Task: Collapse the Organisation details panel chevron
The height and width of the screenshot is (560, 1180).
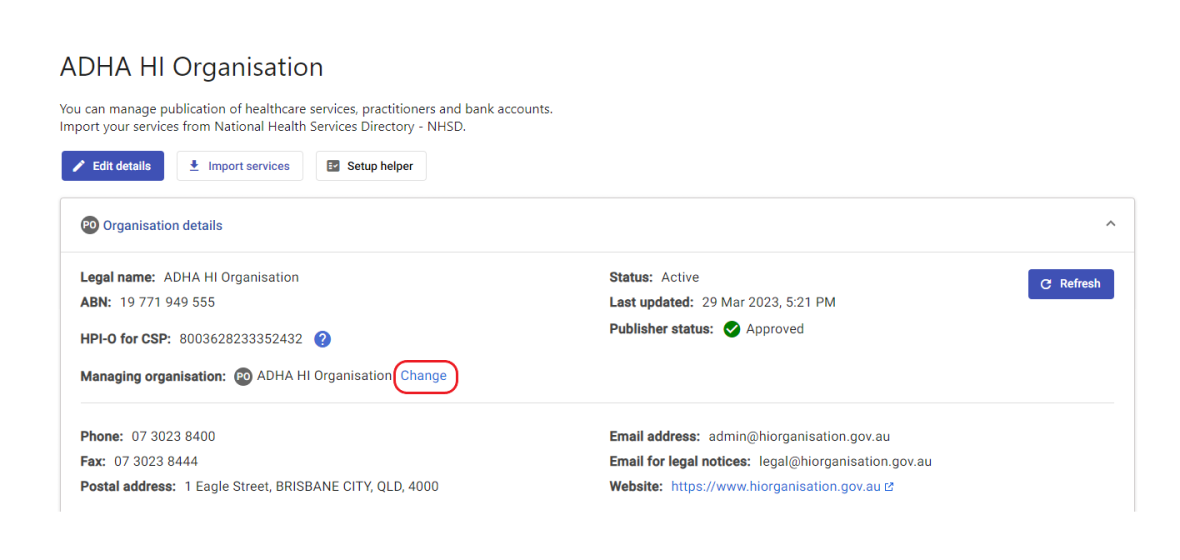Action: [x=1111, y=224]
